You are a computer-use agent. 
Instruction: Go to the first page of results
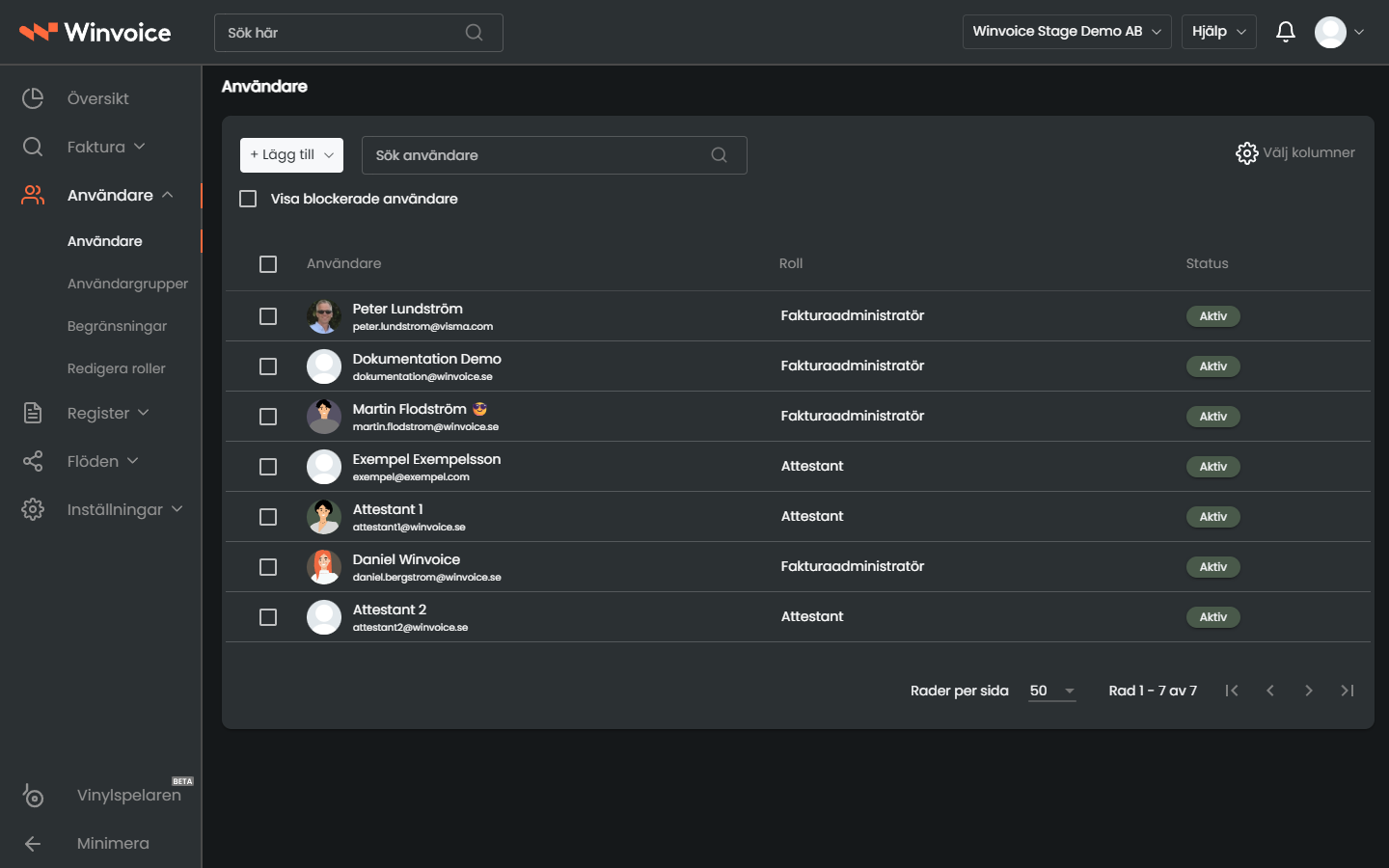(x=1232, y=691)
